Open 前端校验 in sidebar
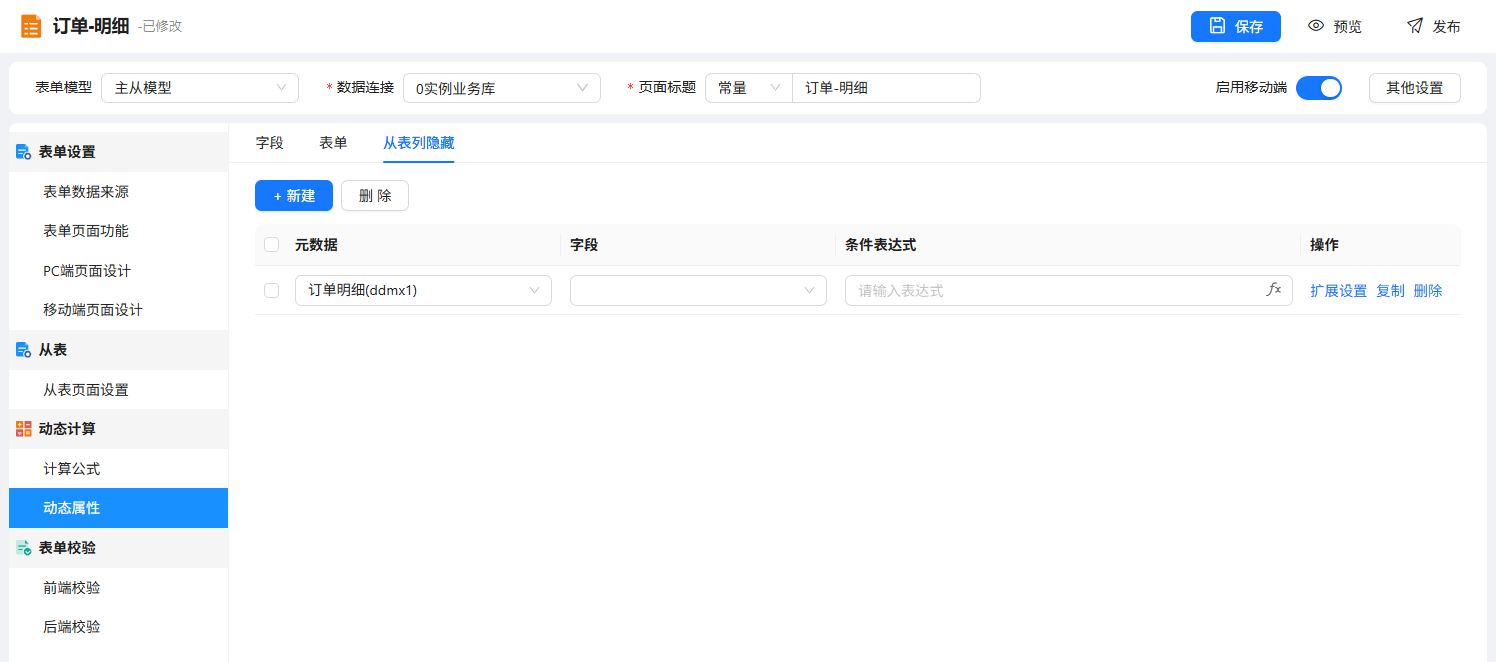Image resolution: width=1496 pixels, height=662 pixels. (118, 588)
